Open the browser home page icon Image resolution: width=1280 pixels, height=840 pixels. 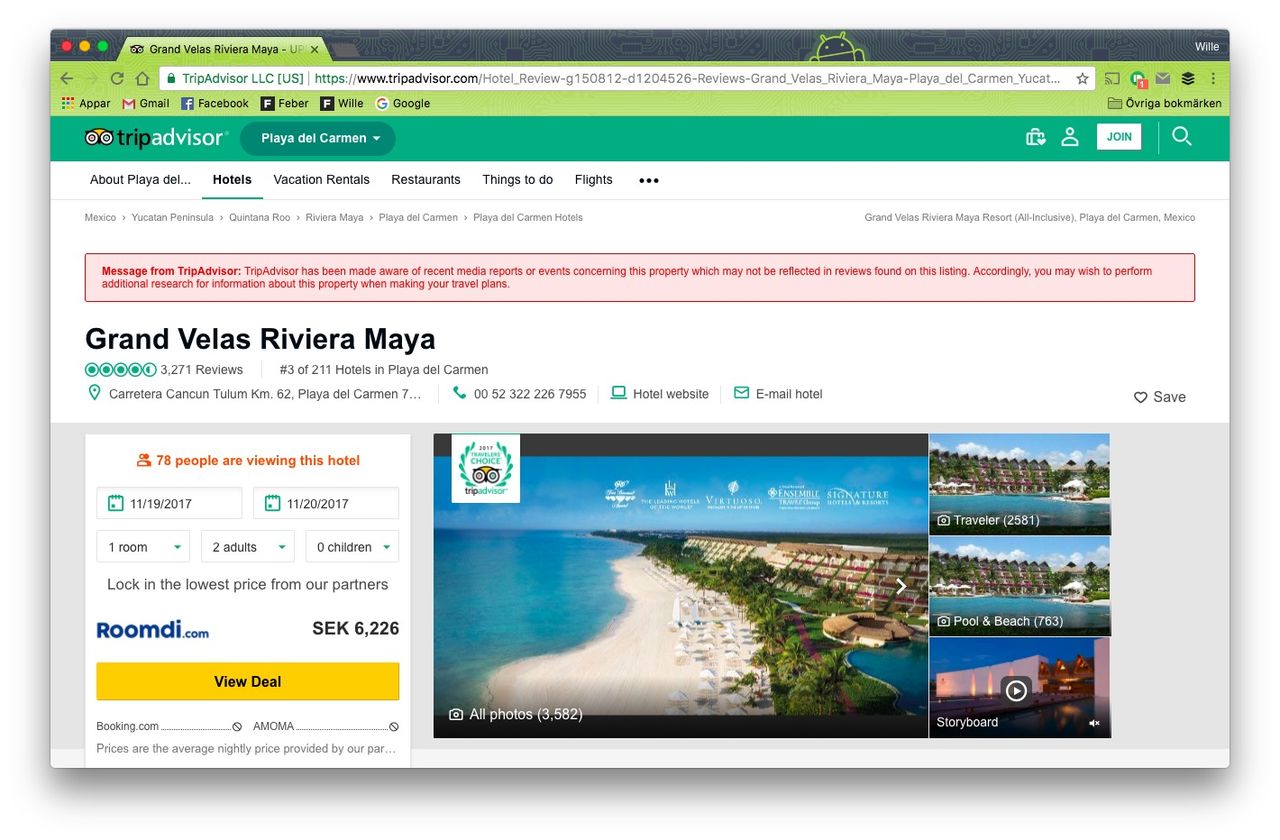(x=142, y=78)
